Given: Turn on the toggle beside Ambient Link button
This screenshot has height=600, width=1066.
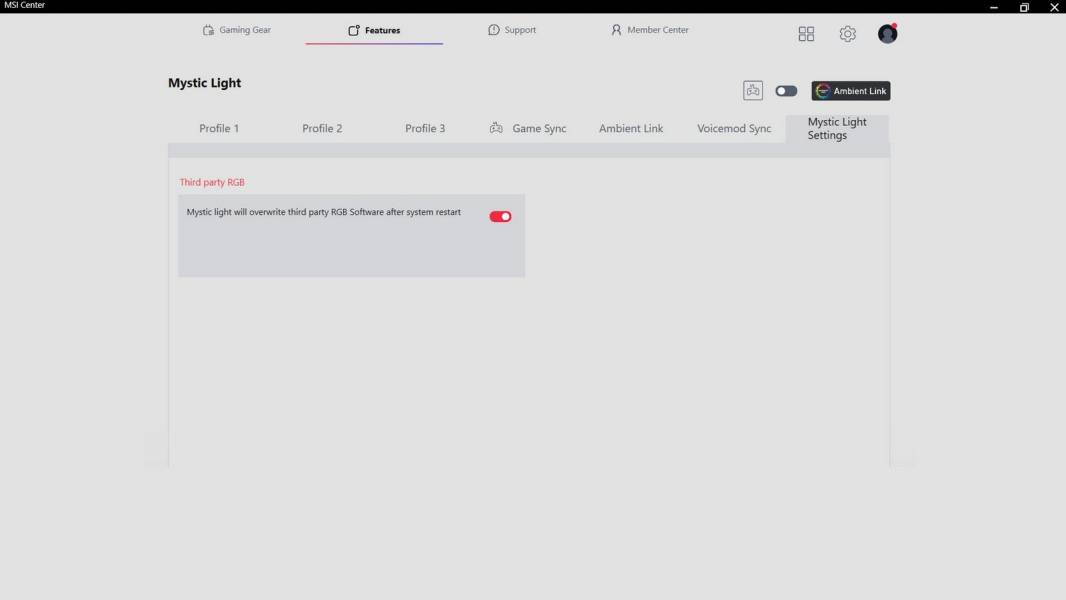Looking at the screenshot, I should coord(786,91).
